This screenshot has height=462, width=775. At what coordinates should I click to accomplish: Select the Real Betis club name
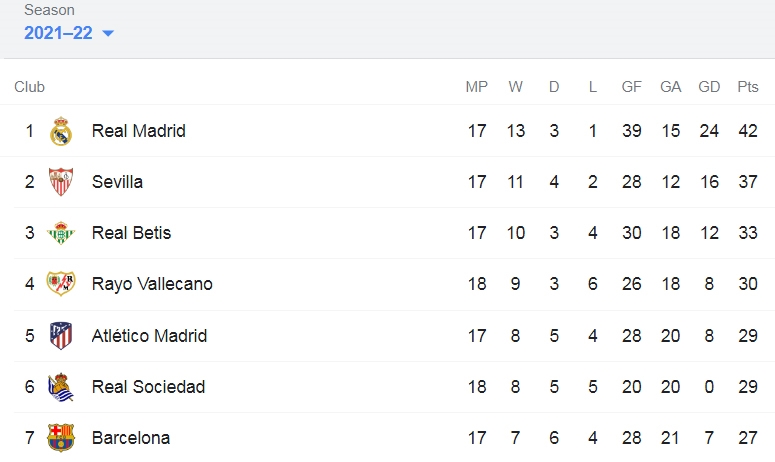[131, 233]
